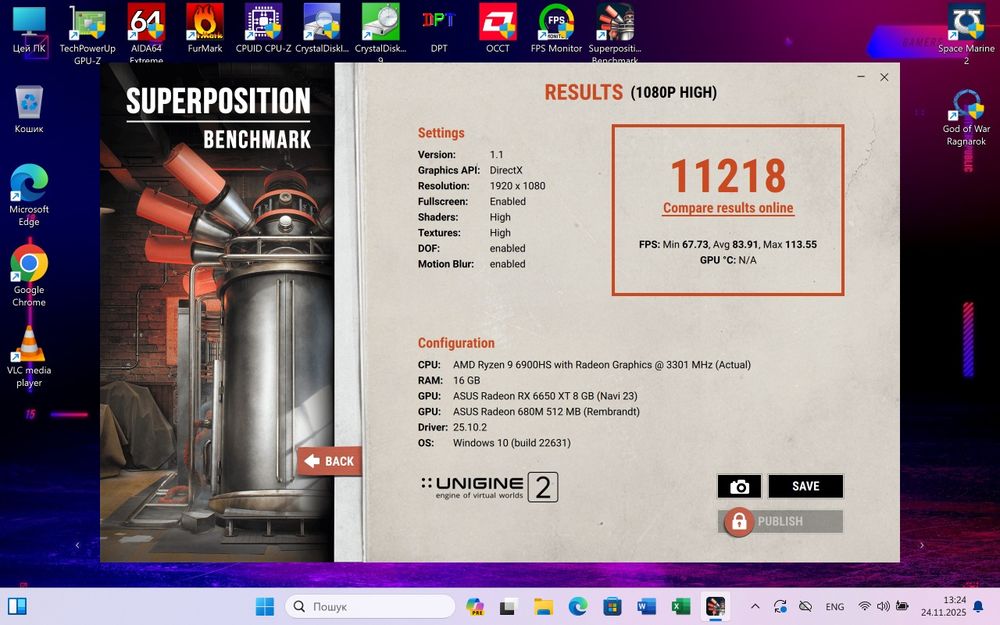Click the 11218 score value
1000x625 pixels.
(728, 176)
